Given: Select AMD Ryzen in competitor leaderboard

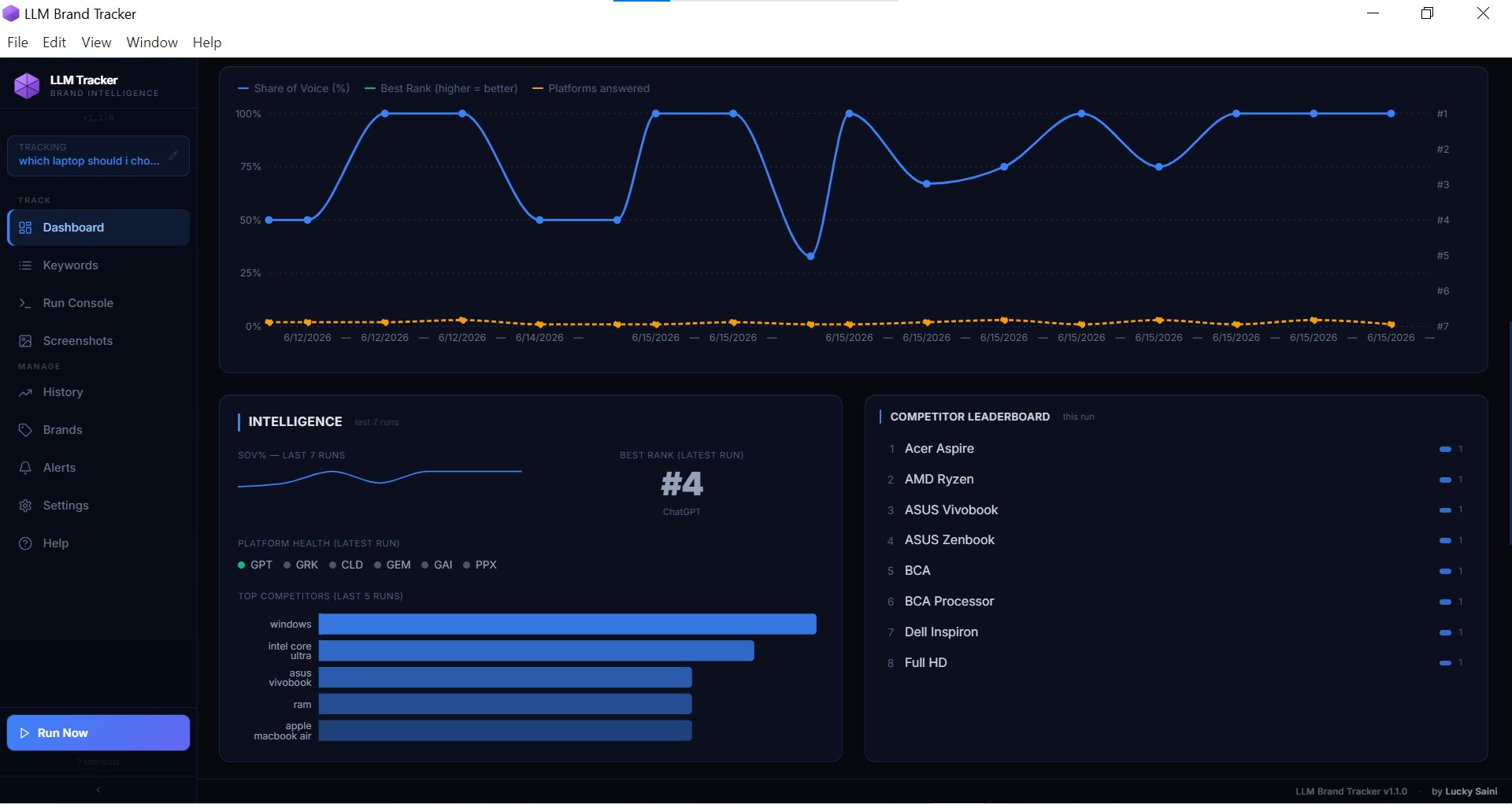Looking at the screenshot, I should pyautogui.click(x=1176, y=480).
